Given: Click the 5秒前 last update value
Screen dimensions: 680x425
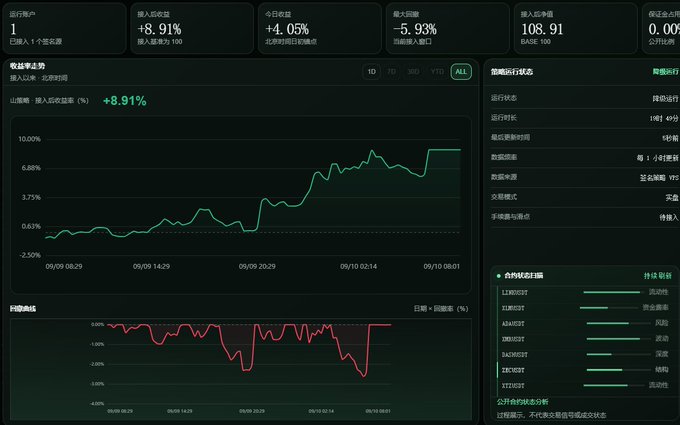Looking at the screenshot, I should click(x=670, y=138).
